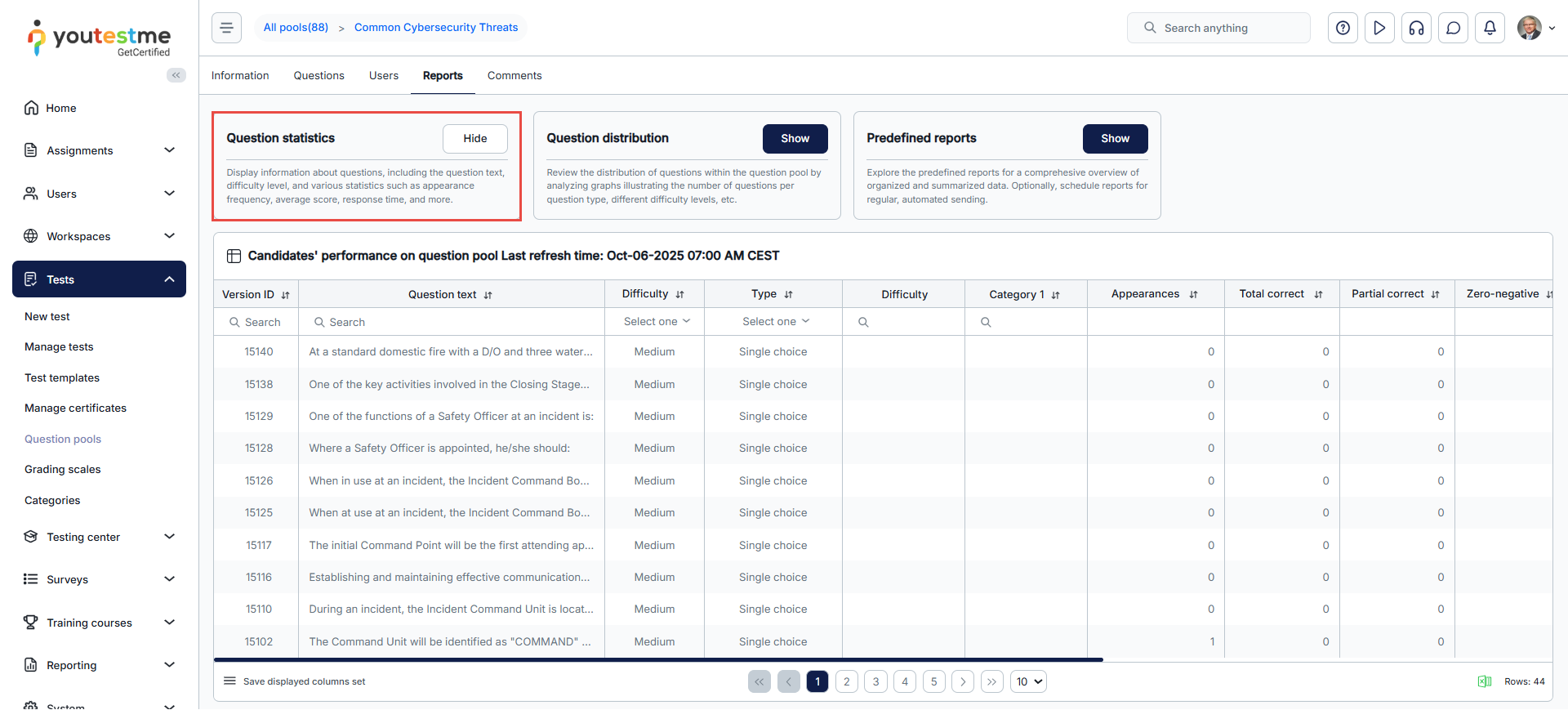Viewport: 1568px width, 710px height.
Task: Open the chat message bubble icon
Action: (1453, 28)
